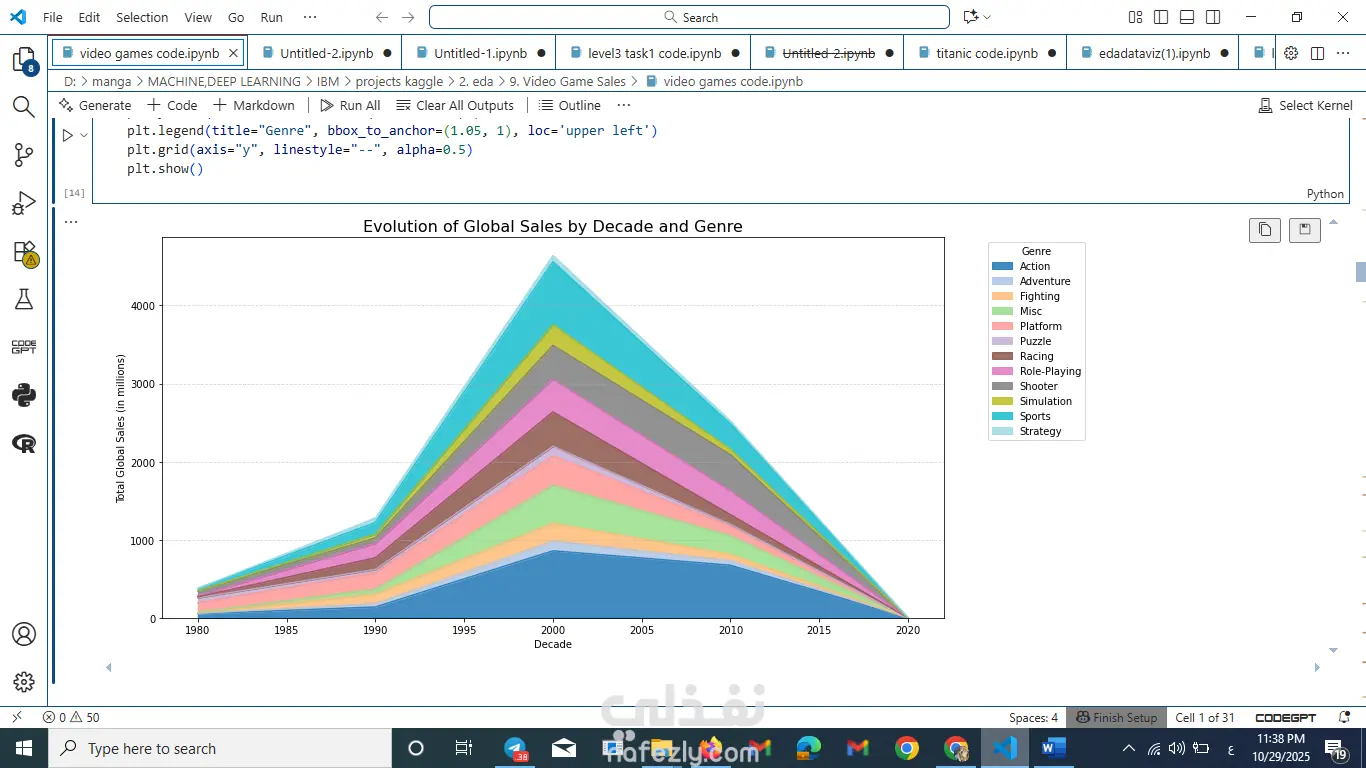1366x768 pixels.
Task: Open Run and Debug view
Action: [24, 203]
